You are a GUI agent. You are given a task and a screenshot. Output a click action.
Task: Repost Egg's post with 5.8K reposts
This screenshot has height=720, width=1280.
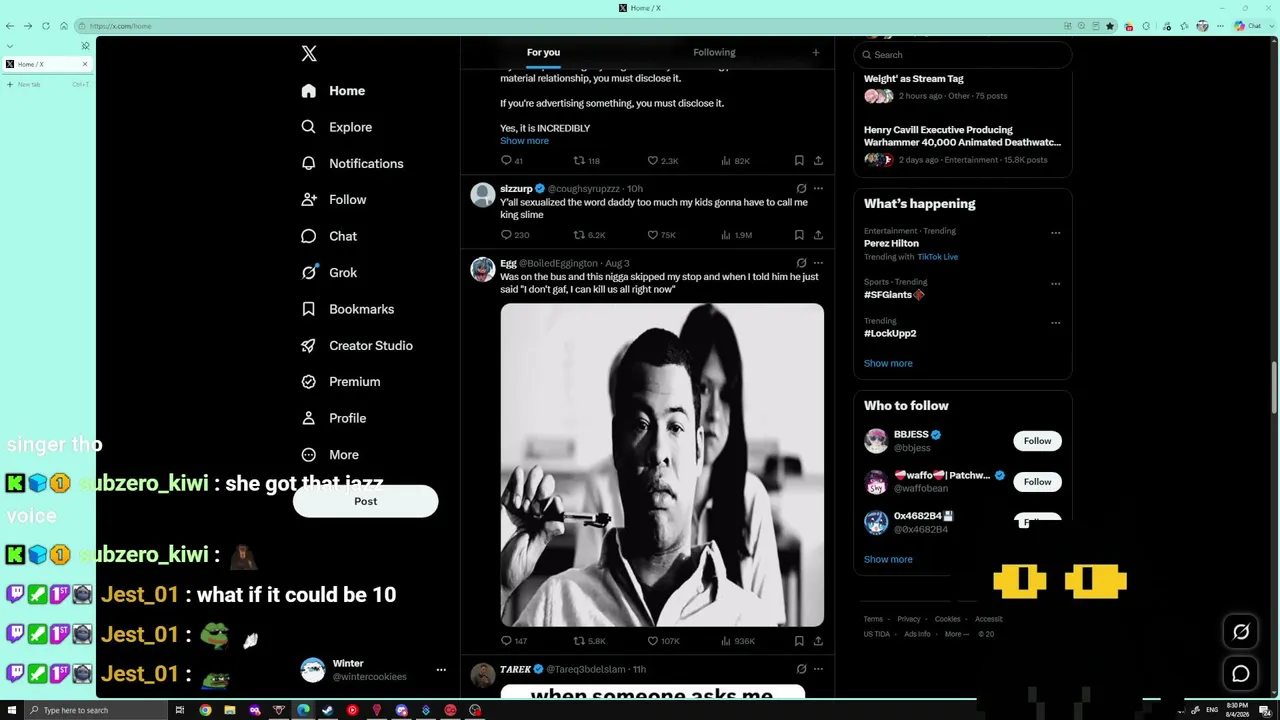coord(589,641)
